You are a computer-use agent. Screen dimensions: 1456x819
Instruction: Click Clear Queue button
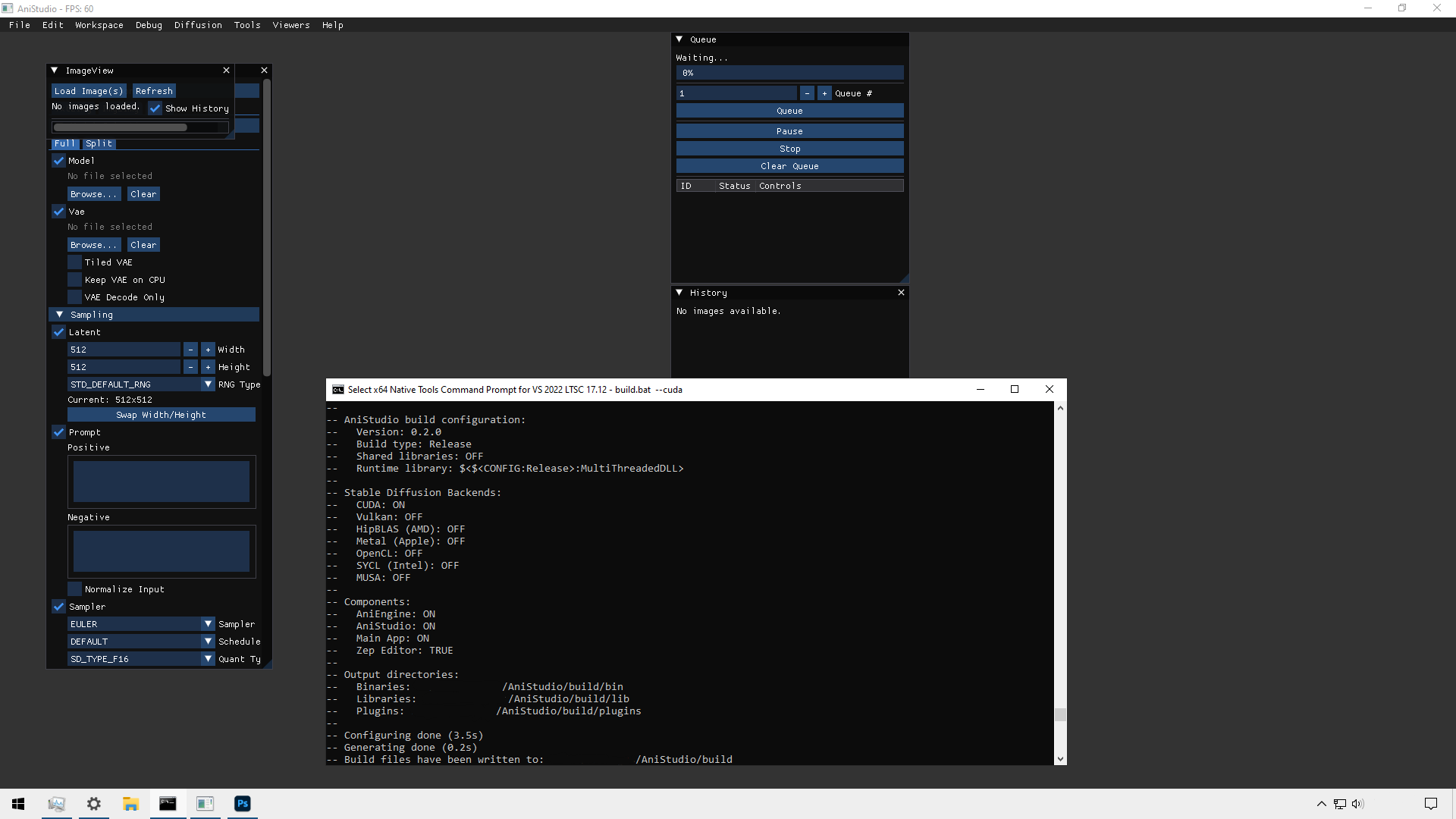pyautogui.click(x=789, y=166)
